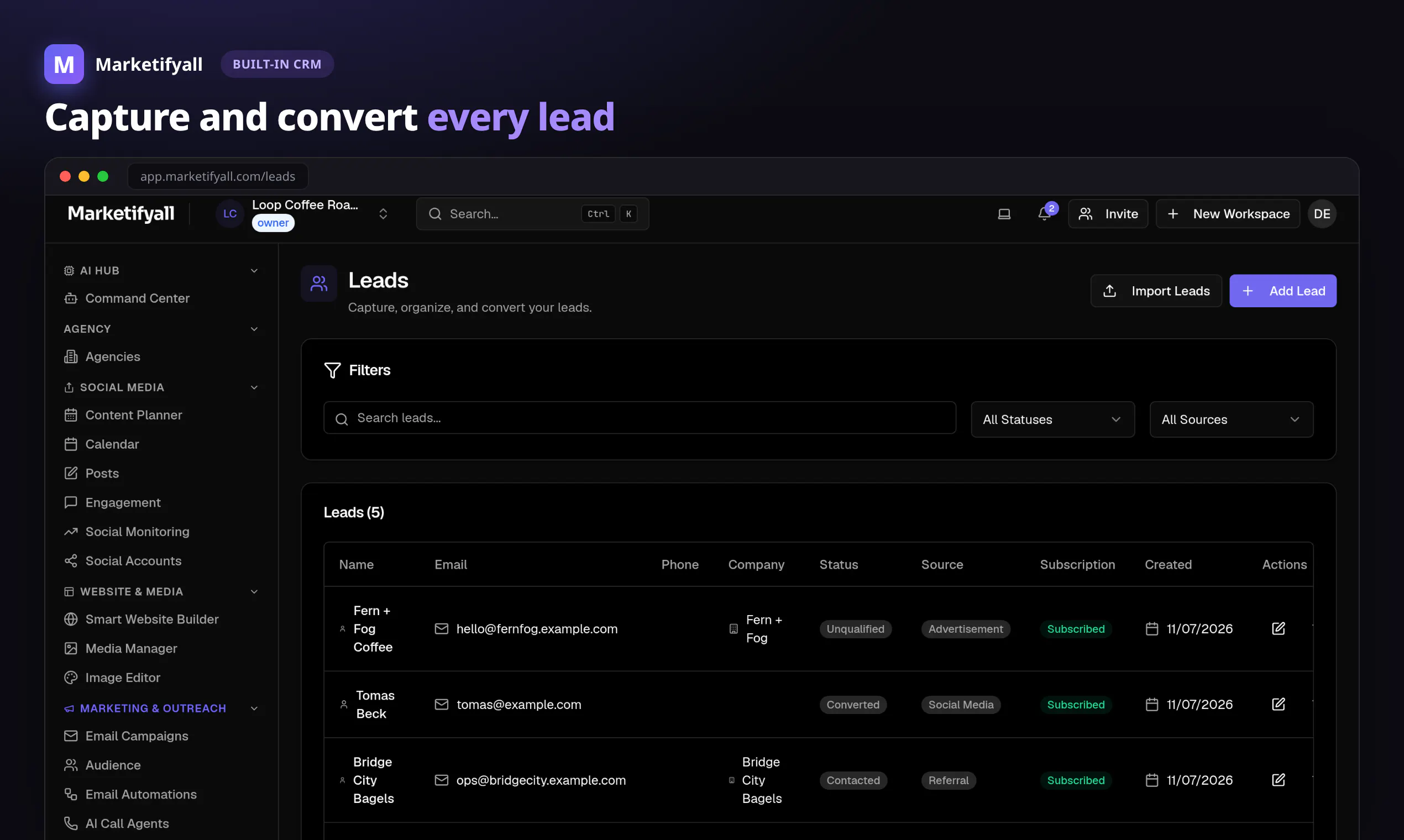Edit the Fern + Fog Coffee lead
This screenshot has width=1404, height=840.
[x=1279, y=628]
